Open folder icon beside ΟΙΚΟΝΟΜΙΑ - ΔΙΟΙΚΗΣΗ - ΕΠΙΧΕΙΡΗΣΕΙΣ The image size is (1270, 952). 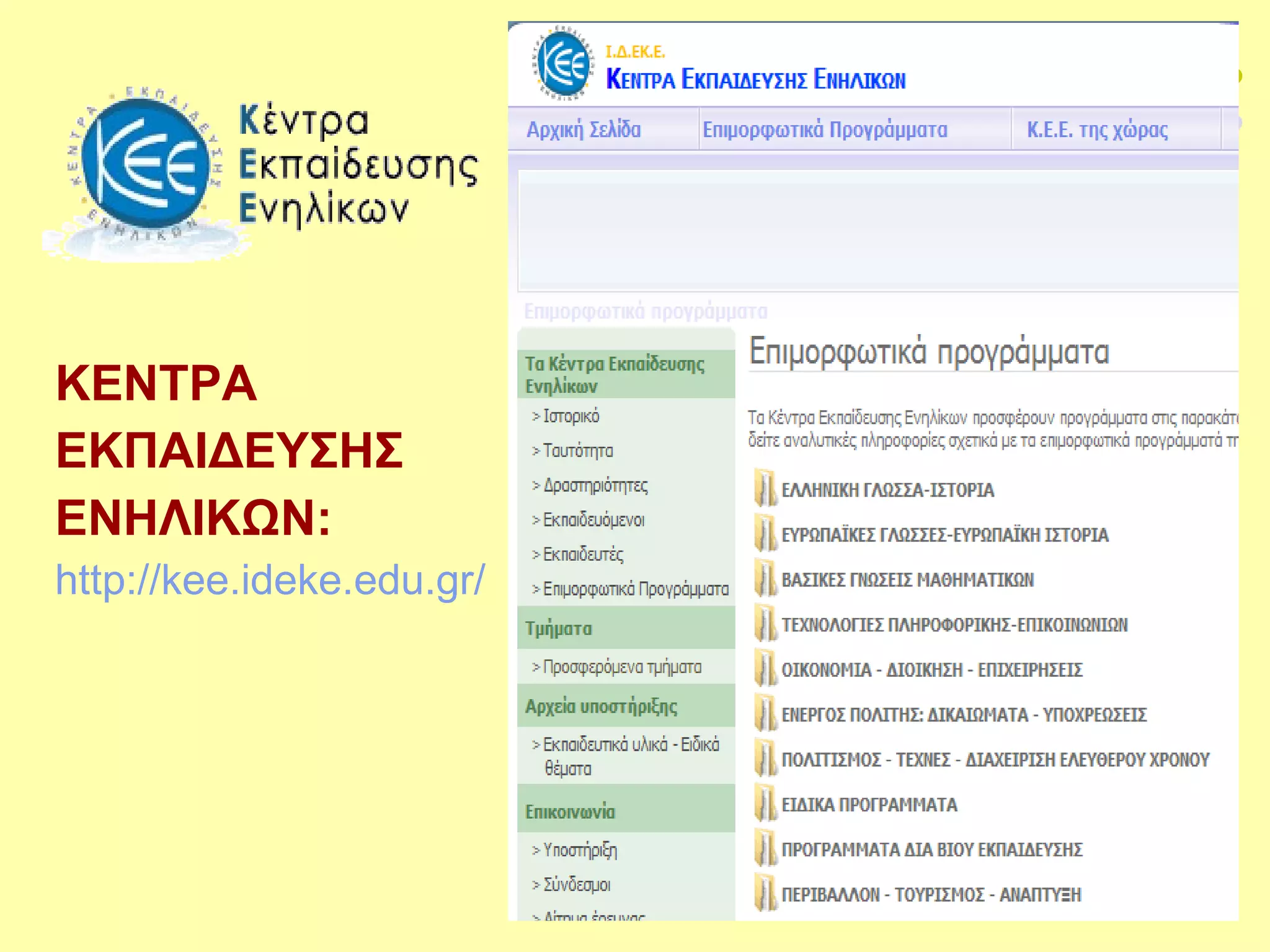point(765,669)
